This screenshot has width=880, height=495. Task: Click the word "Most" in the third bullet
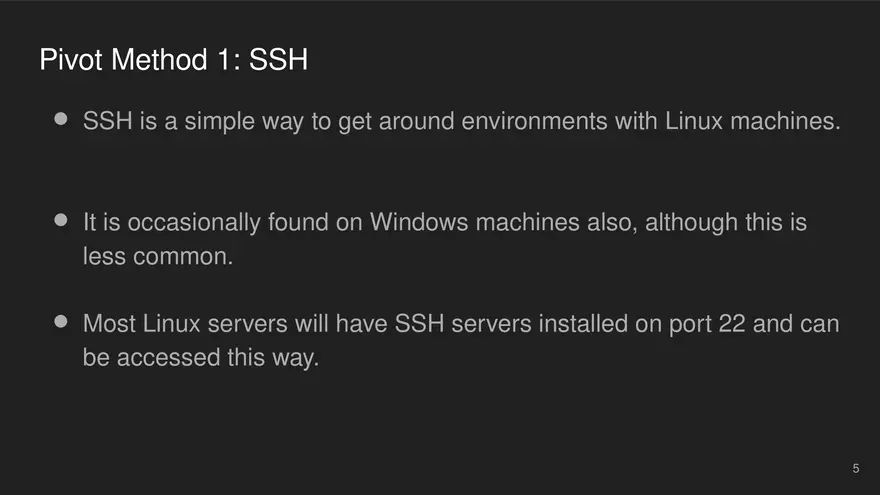point(109,324)
